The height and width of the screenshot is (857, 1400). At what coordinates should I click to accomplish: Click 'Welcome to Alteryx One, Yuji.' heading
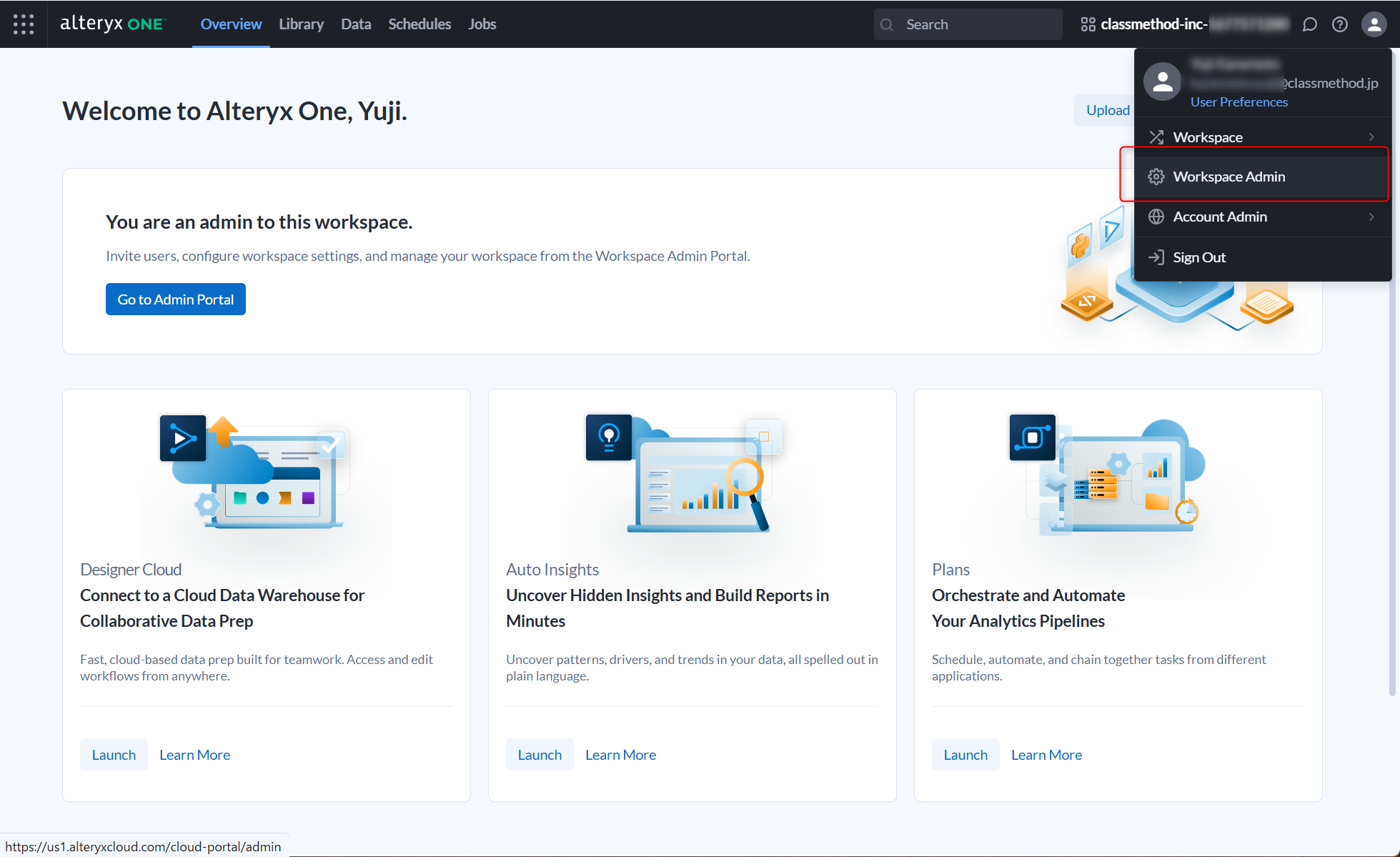click(234, 111)
